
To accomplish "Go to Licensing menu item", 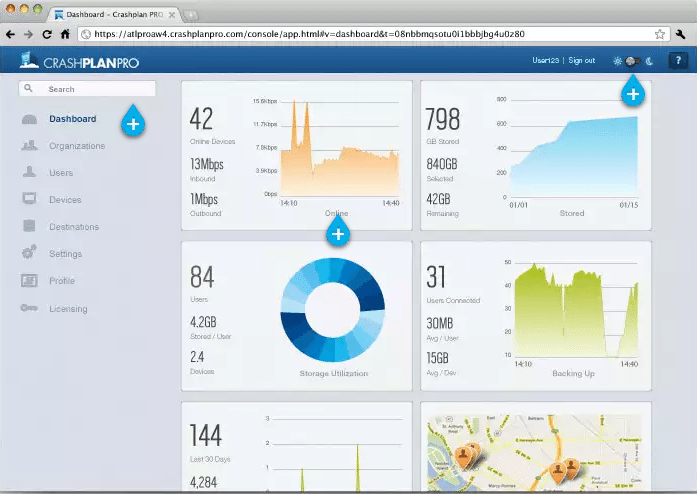I will click(x=68, y=309).
